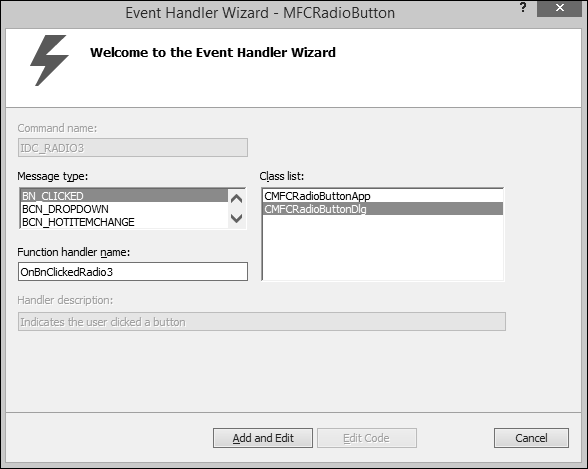The height and width of the screenshot is (469, 588).
Task: Close the Event Handler Wizard window
Action: (x=559, y=8)
